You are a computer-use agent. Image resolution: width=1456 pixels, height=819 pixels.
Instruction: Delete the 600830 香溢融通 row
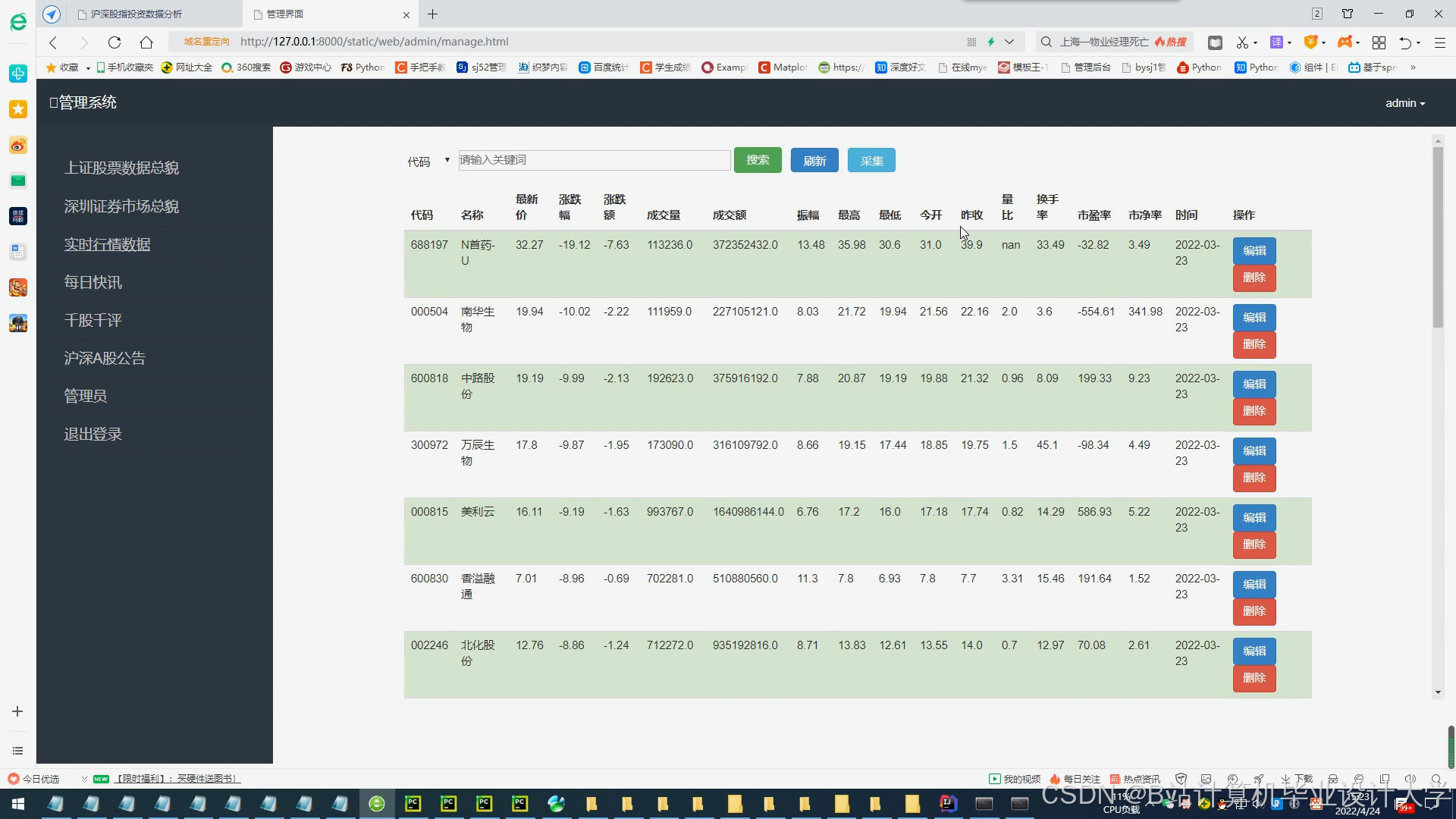[x=1254, y=611]
